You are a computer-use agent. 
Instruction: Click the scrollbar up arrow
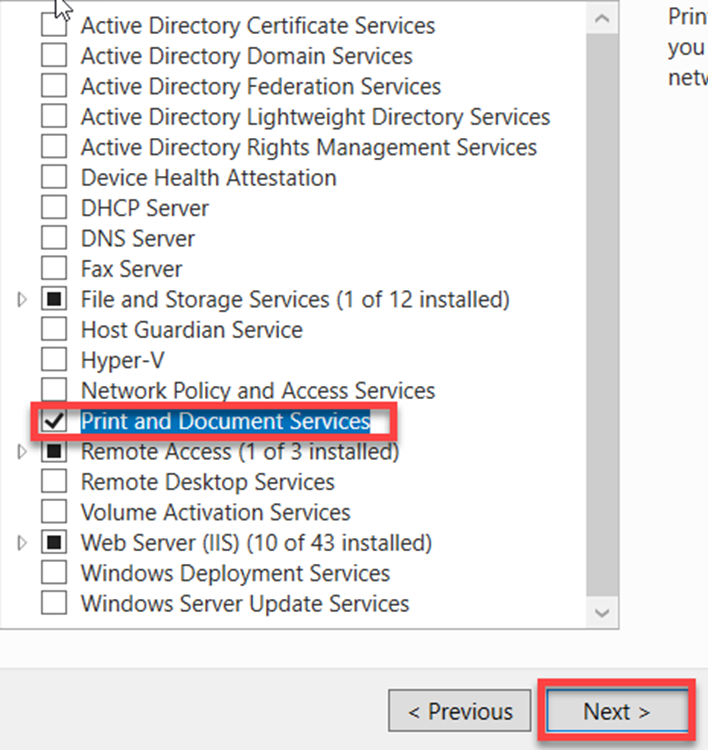pos(603,18)
